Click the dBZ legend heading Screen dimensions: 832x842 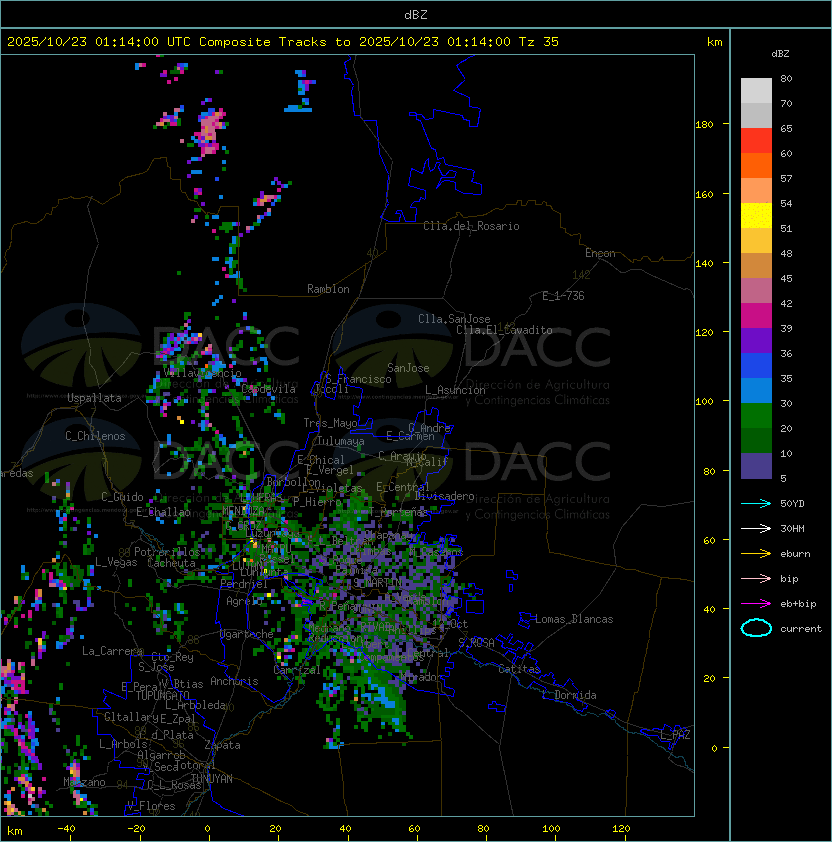(x=780, y=54)
